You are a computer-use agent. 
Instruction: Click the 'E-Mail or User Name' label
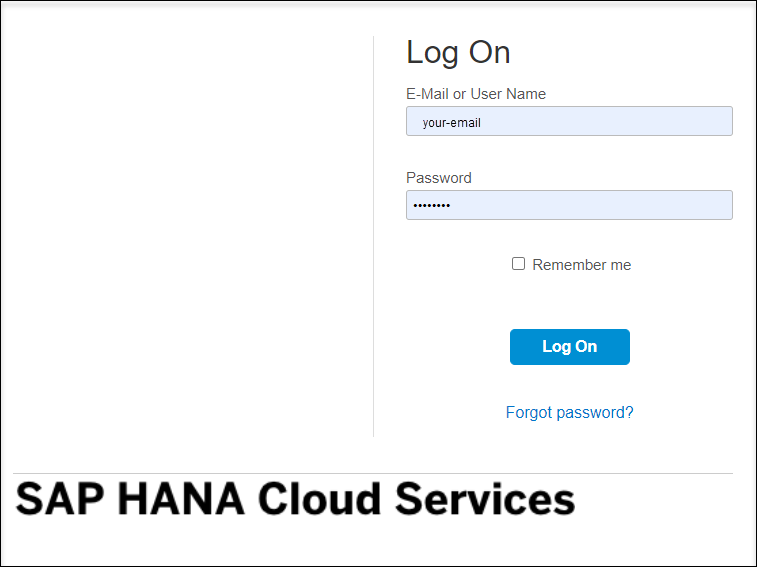476,94
